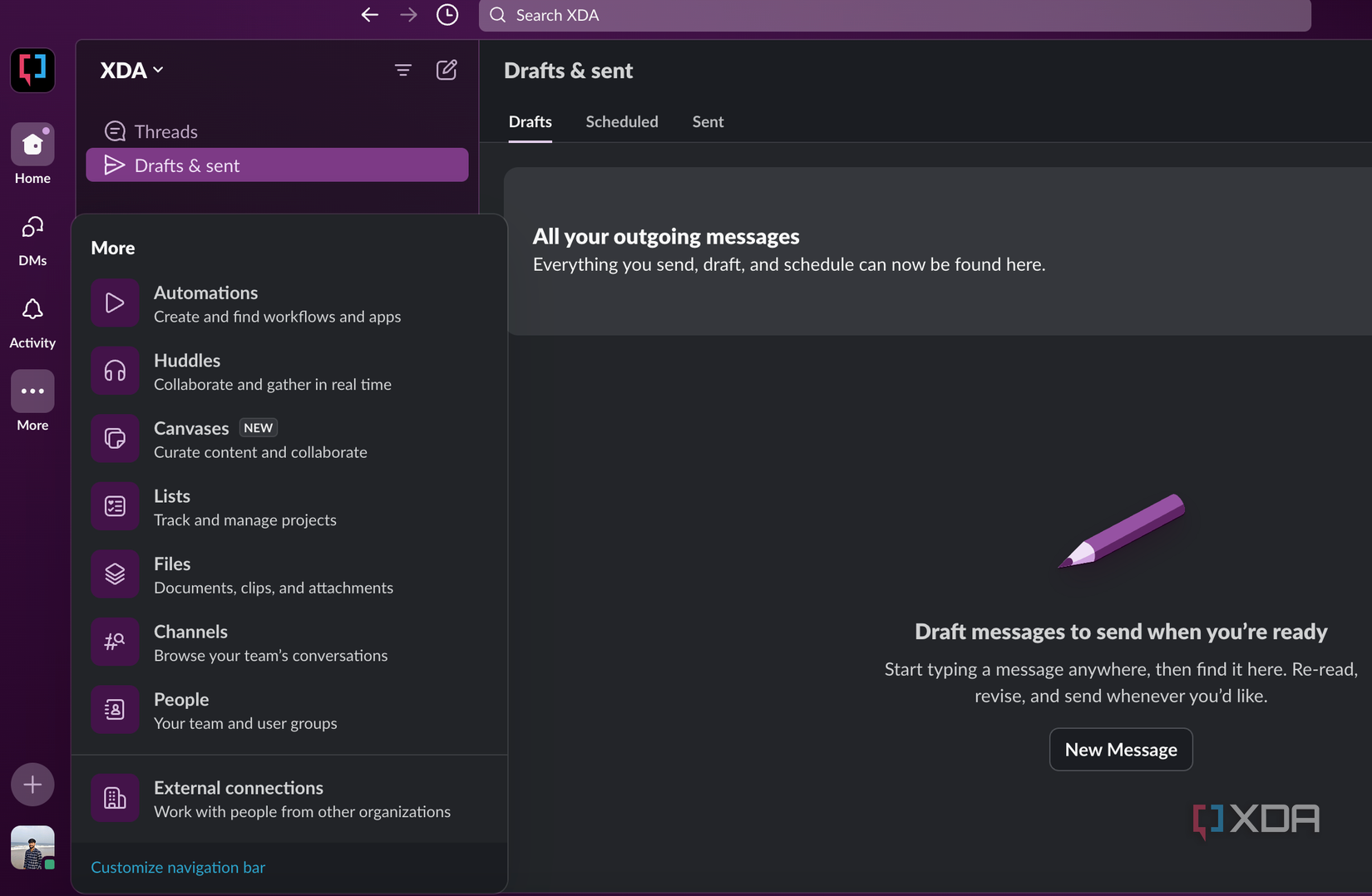
Task: Open the Customize navigation bar link
Action: pyautogui.click(x=178, y=867)
